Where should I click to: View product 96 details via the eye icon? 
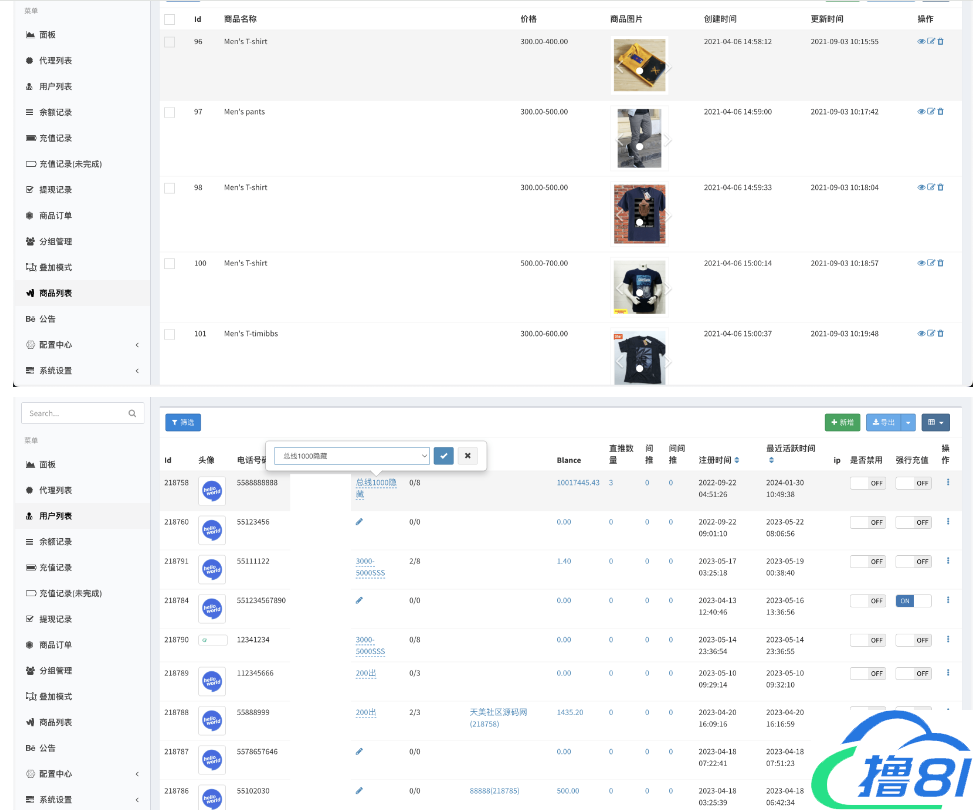click(x=921, y=42)
